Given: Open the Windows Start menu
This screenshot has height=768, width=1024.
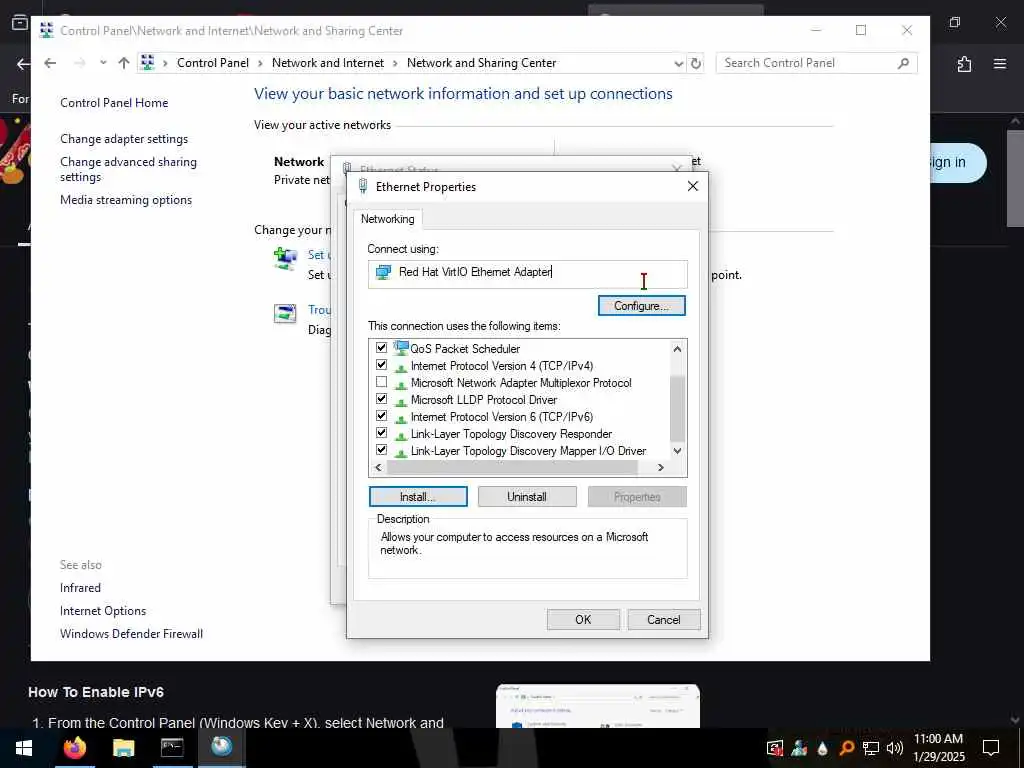Looking at the screenshot, I should 24,748.
